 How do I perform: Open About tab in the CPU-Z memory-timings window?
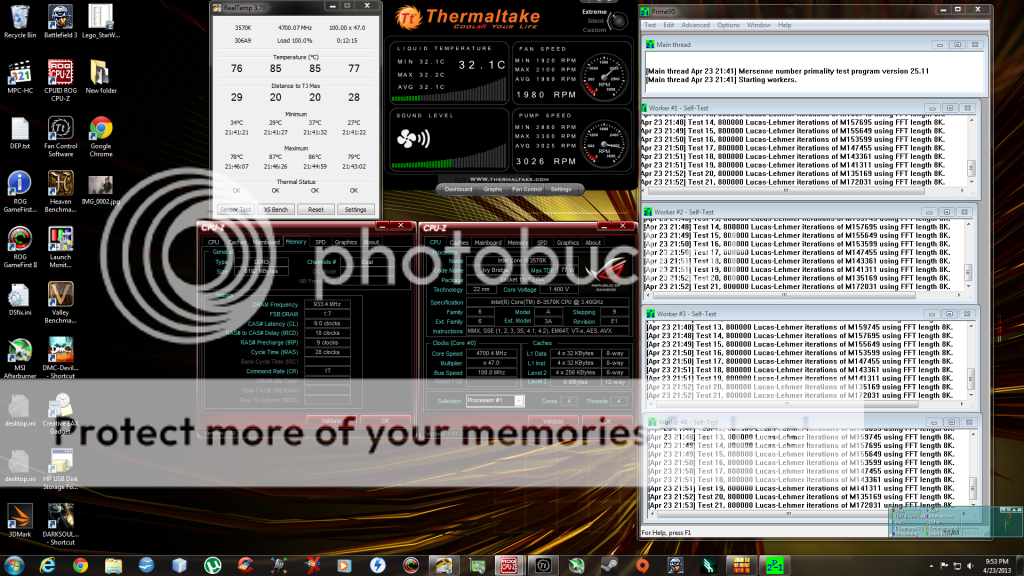[371, 242]
